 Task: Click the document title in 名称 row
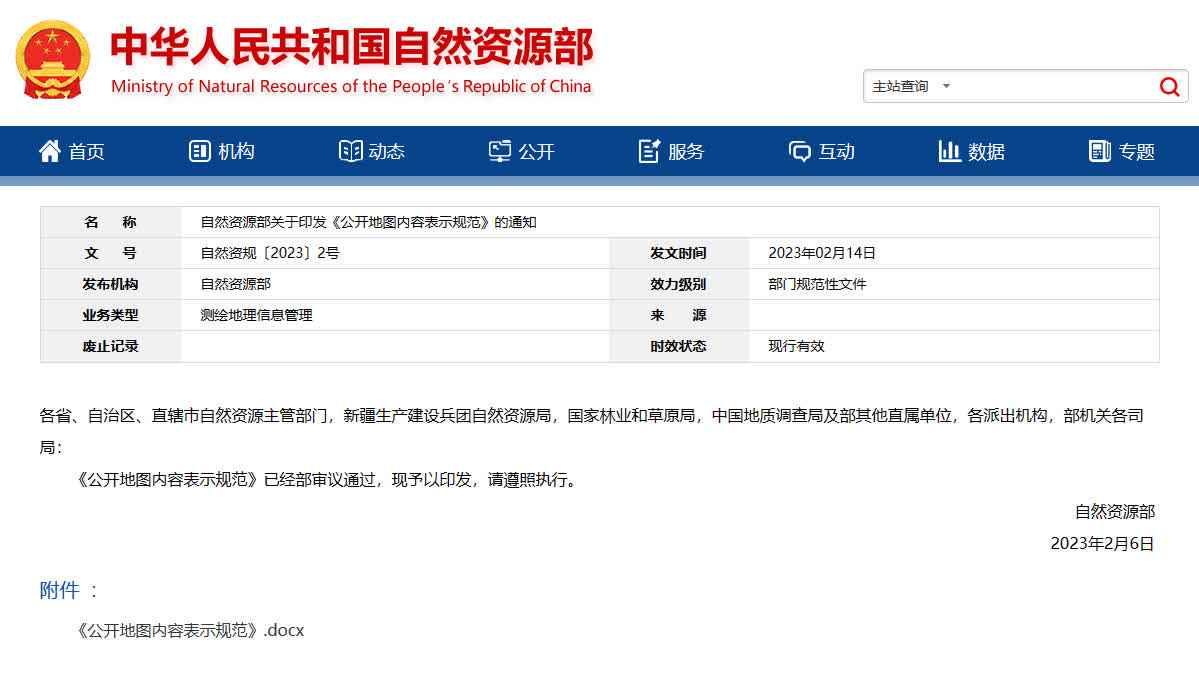(x=368, y=222)
